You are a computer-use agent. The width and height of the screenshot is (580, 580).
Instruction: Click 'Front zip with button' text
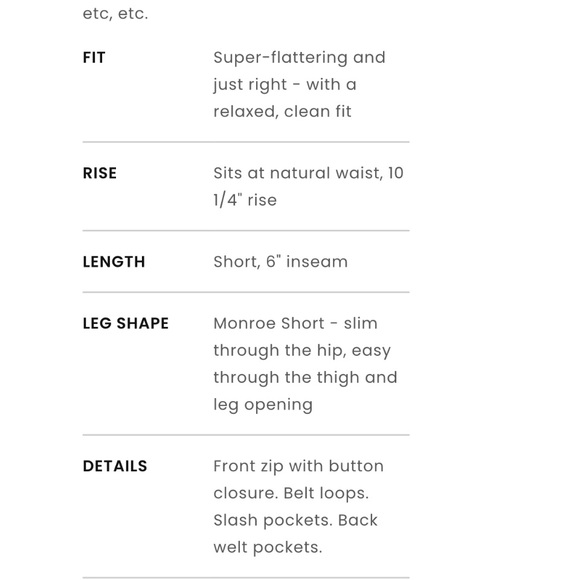299,466
